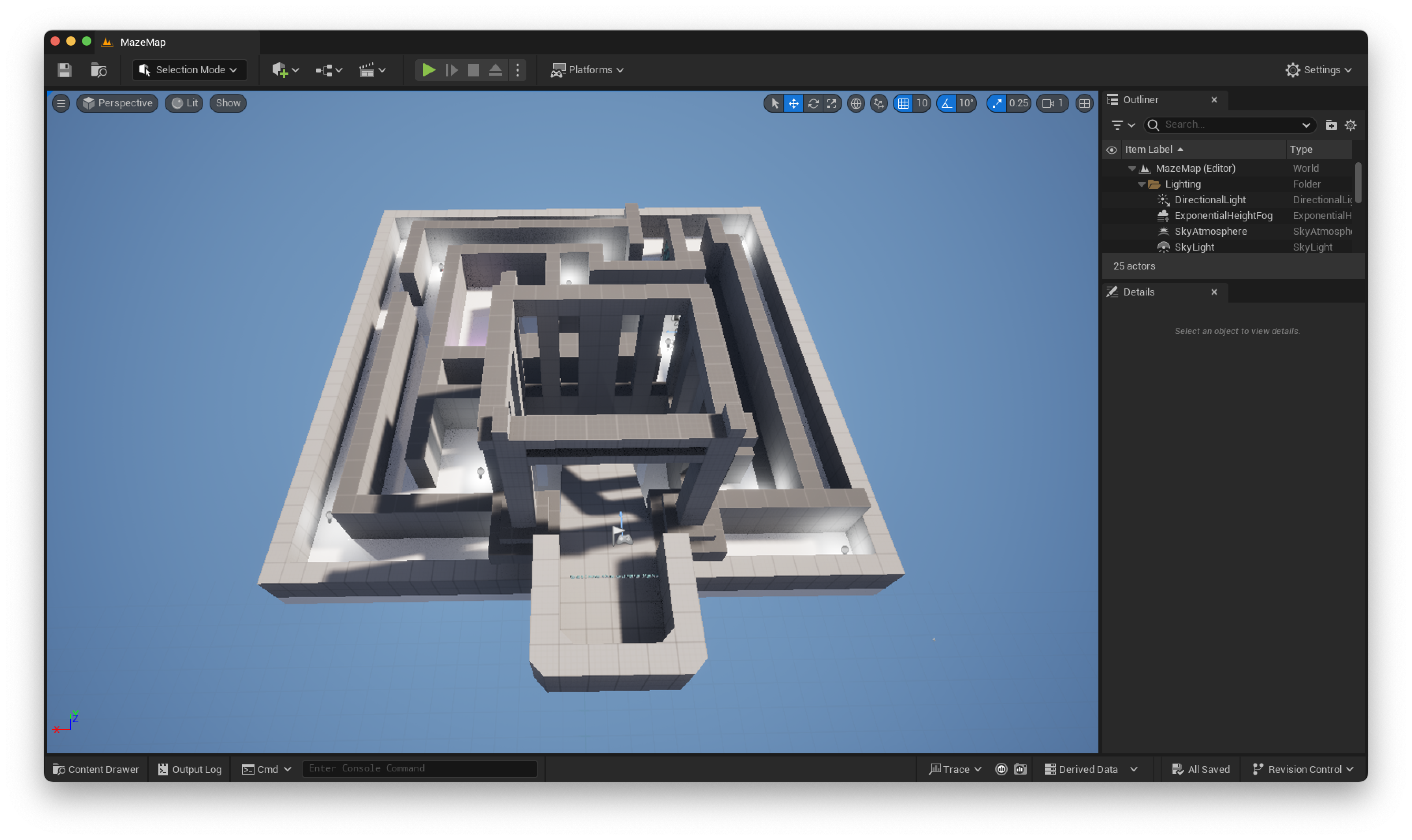Viewport: 1412px width, 840px height.
Task: Click the Save current level icon
Action: 65,70
